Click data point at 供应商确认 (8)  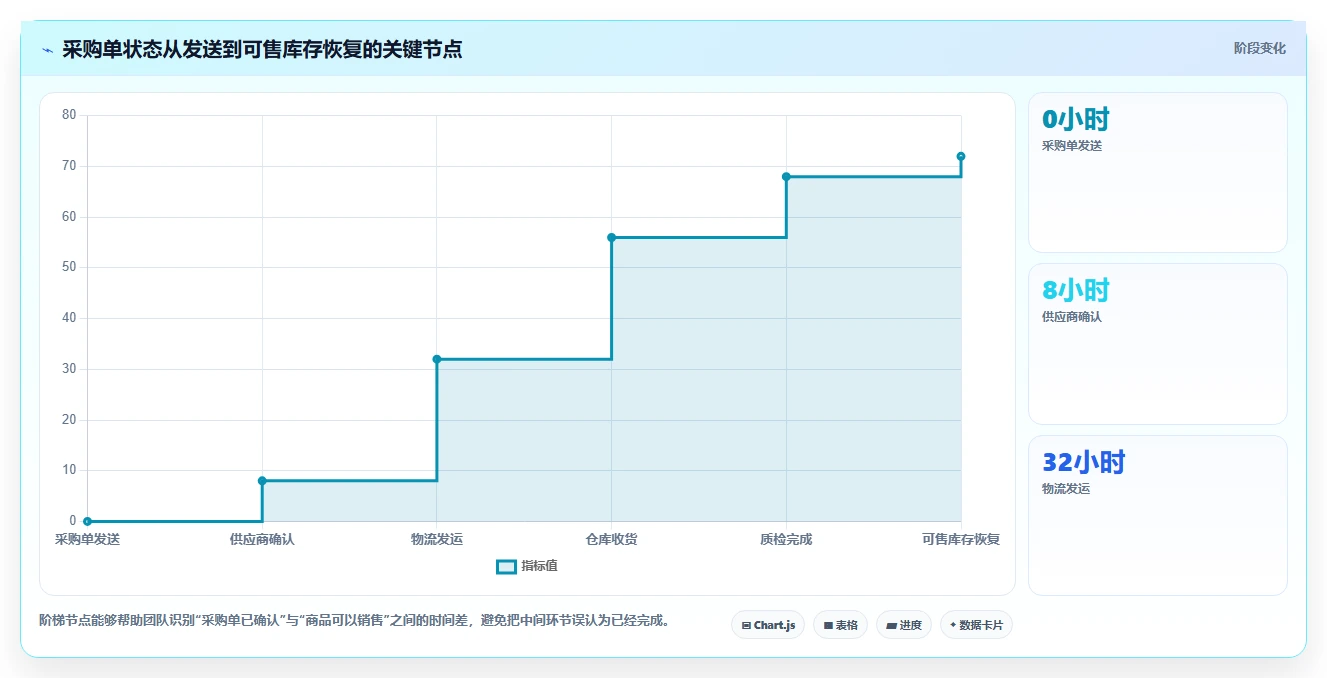pos(262,481)
